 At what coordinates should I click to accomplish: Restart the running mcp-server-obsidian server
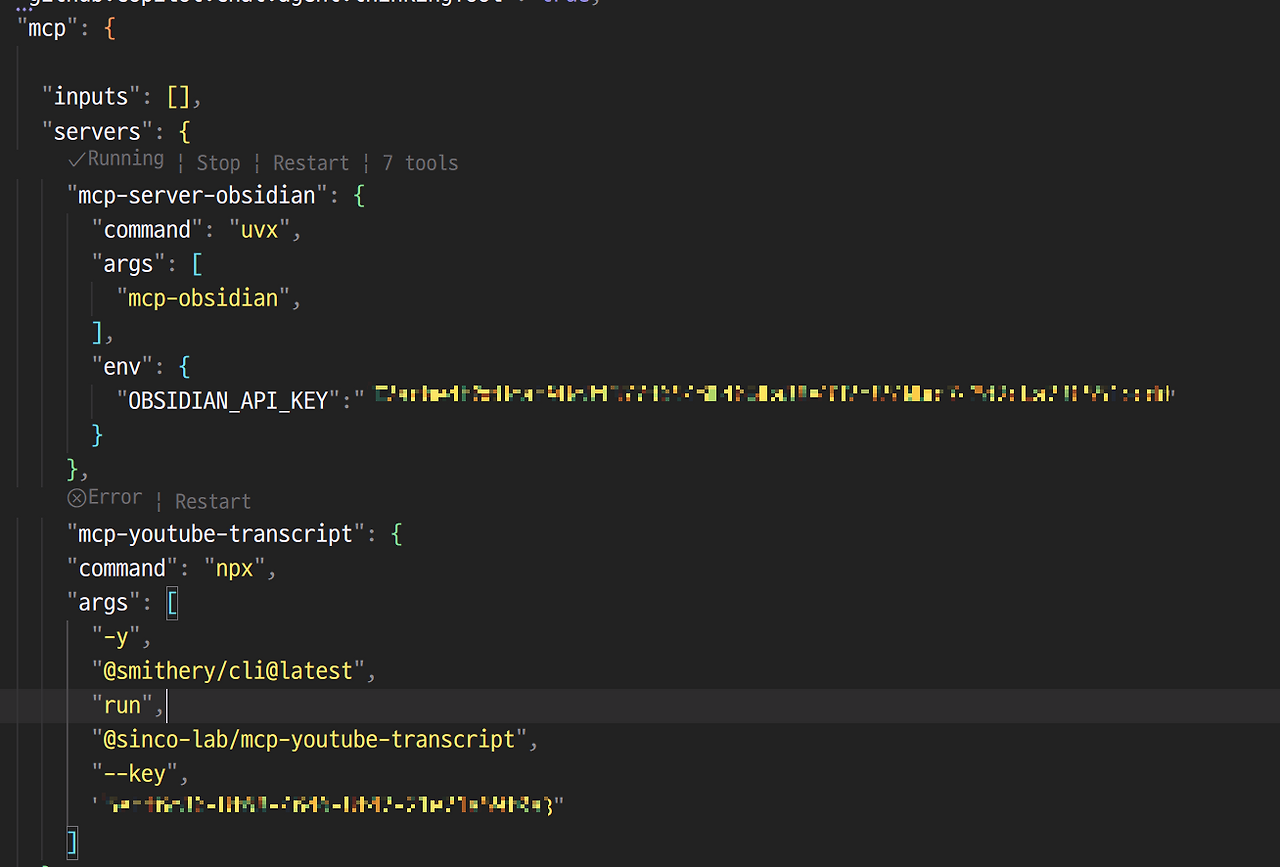(311, 162)
